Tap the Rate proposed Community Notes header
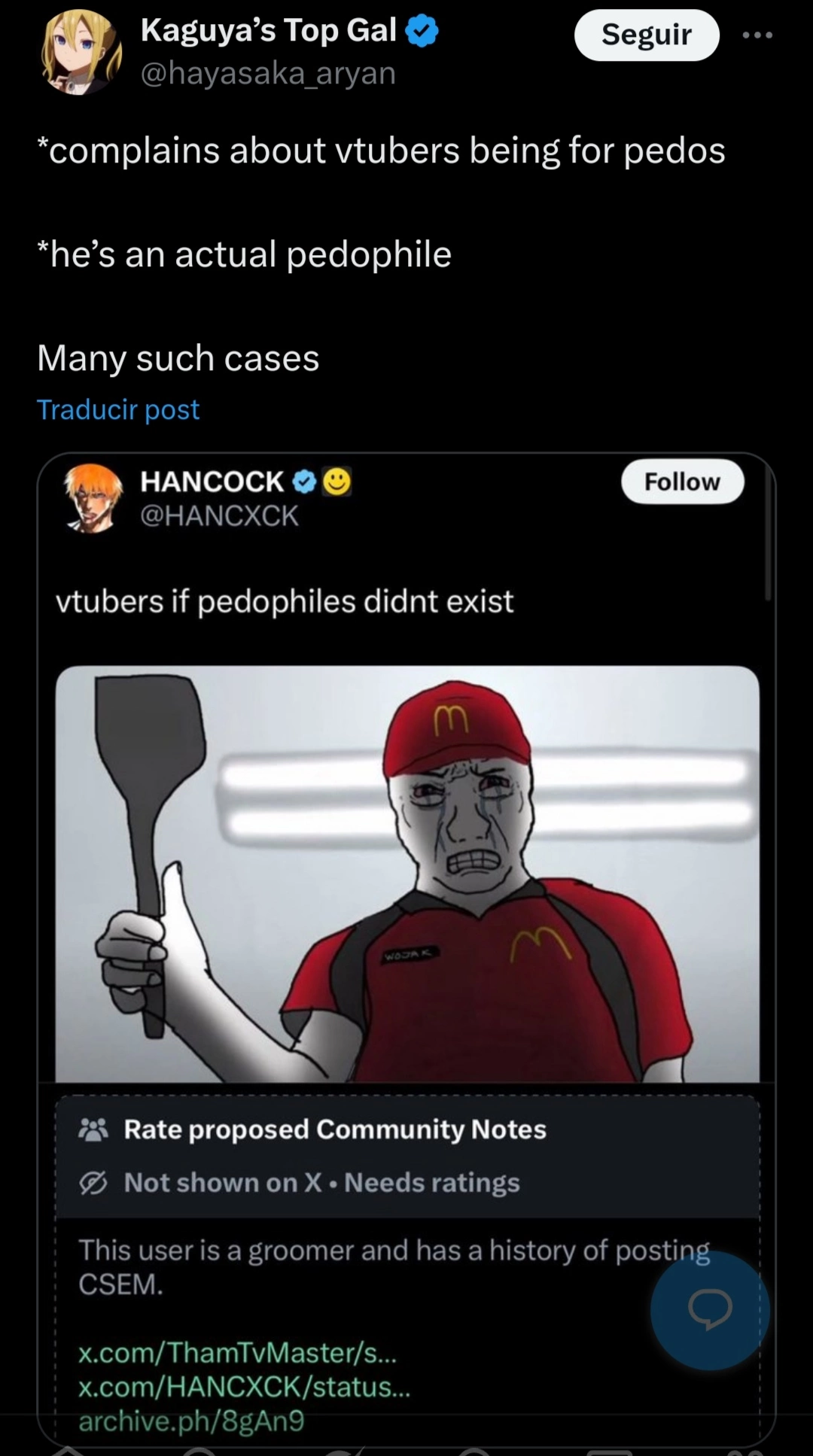 pos(335,1129)
